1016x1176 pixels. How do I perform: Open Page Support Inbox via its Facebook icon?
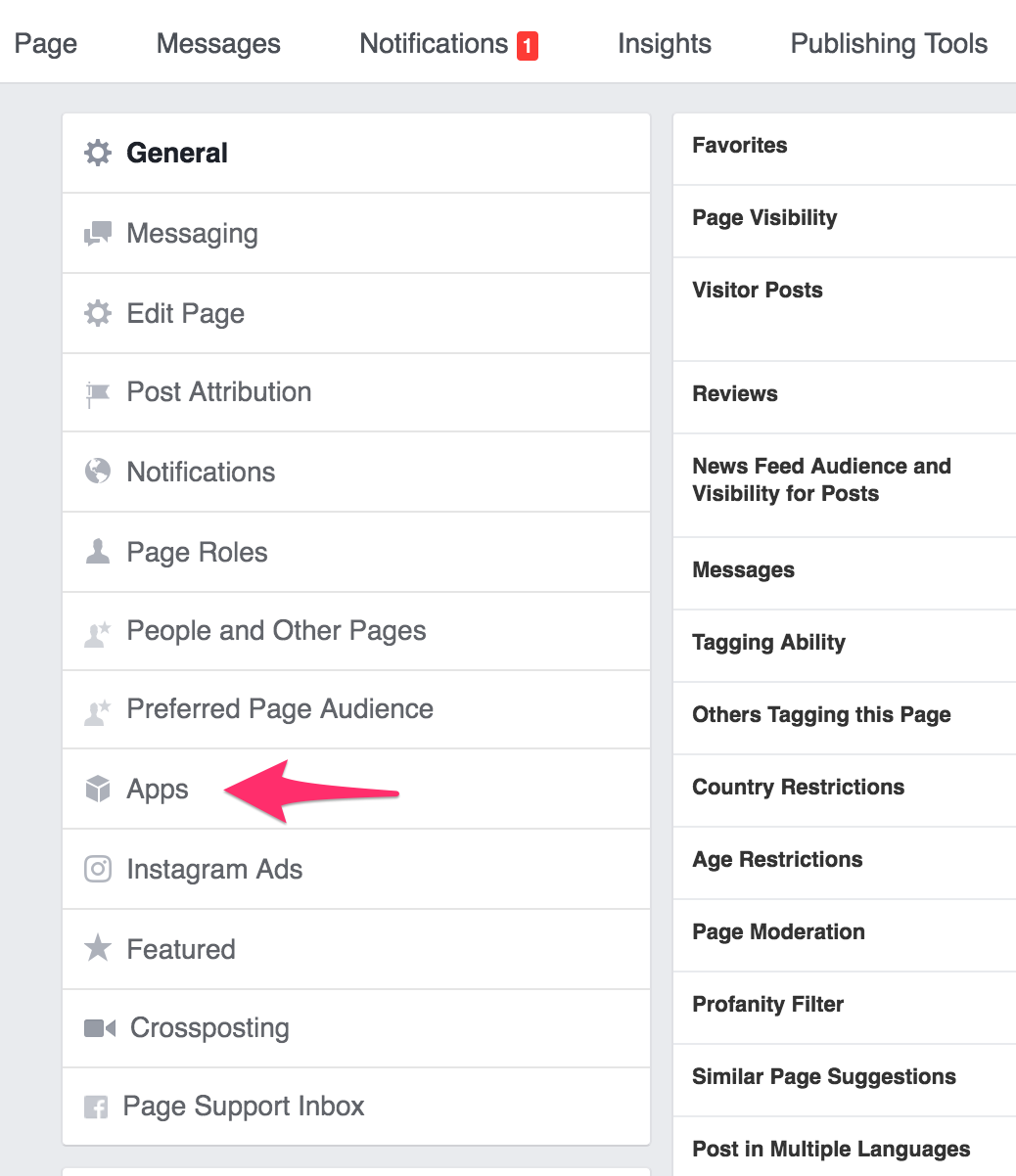tap(98, 1106)
